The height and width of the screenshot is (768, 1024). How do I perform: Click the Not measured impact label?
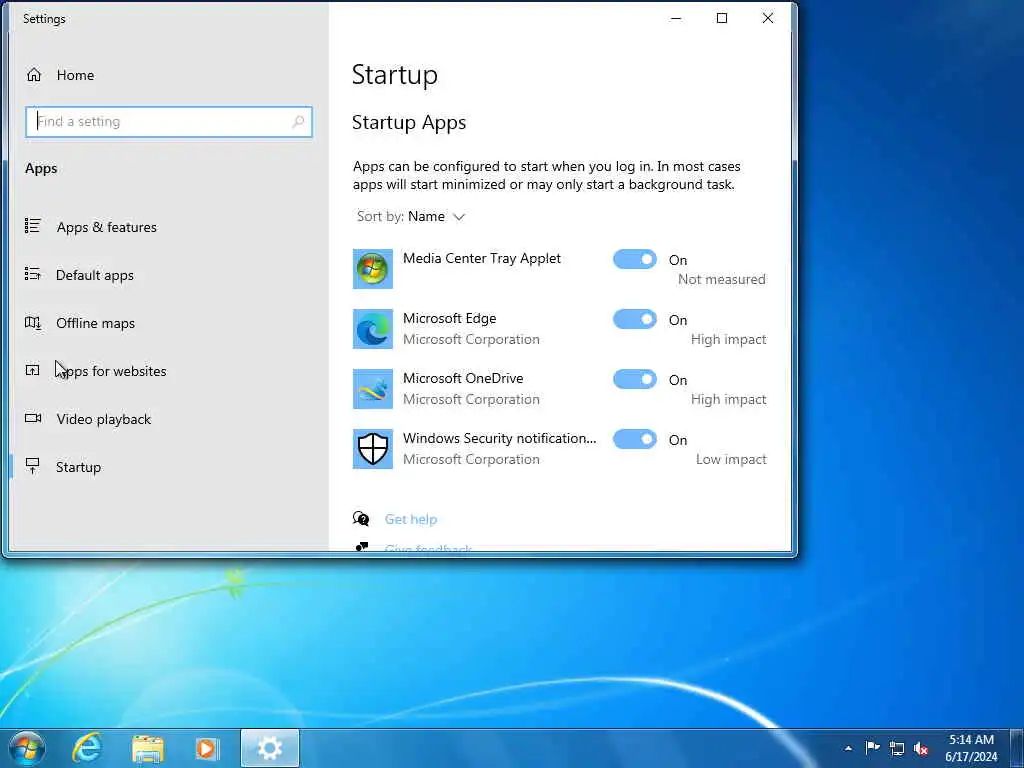[x=722, y=279]
